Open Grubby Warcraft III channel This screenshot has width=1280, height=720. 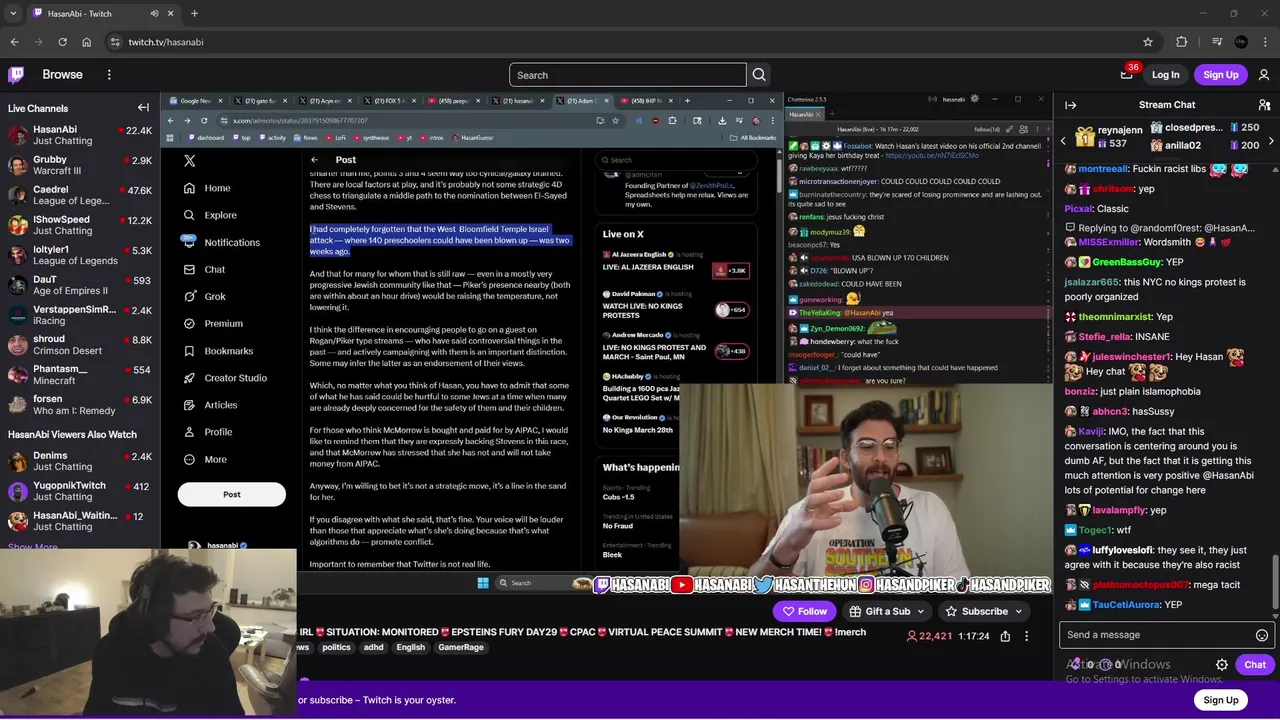(80, 165)
